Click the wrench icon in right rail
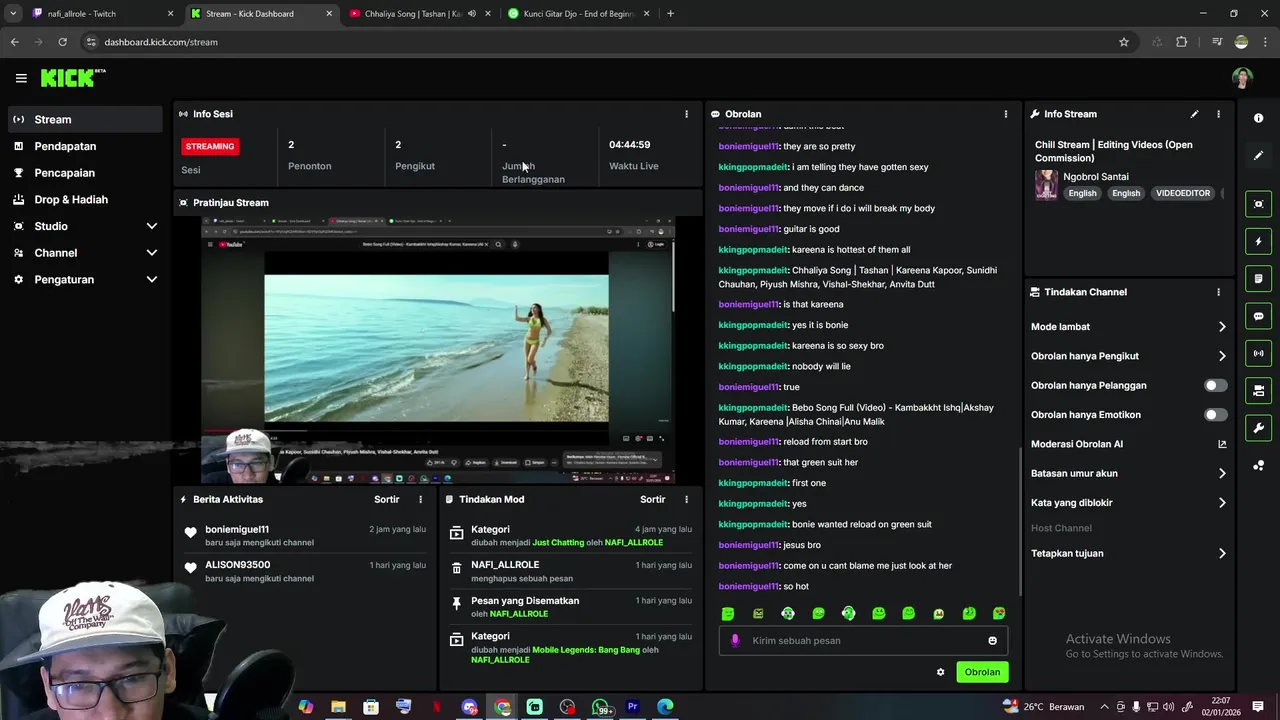 pyautogui.click(x=1258, y=428)
